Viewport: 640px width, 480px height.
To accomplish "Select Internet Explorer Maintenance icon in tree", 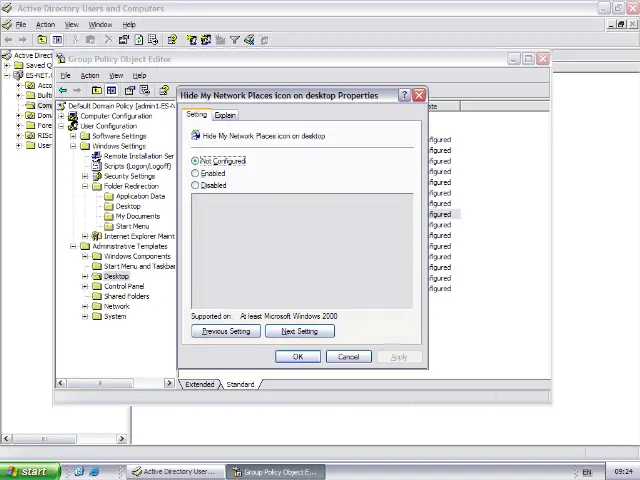I will pos(97,236).
